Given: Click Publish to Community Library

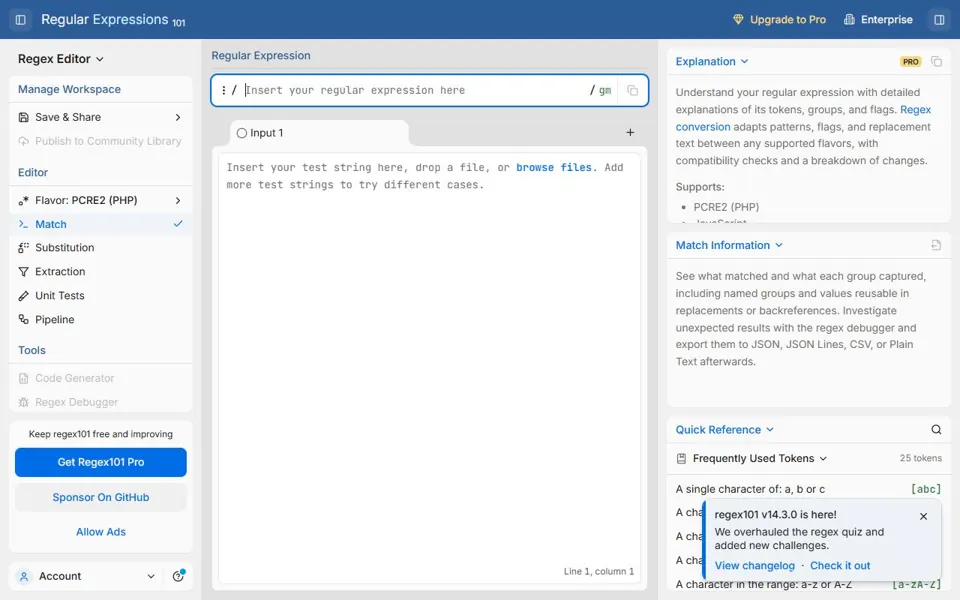Looking at the screenshot, I should (x=101, y=141).
